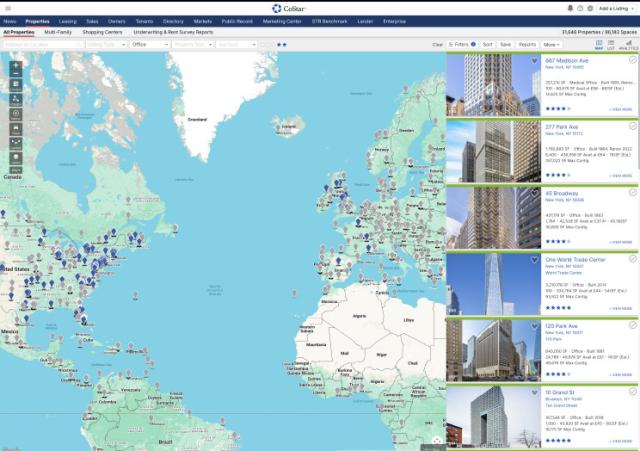Image resolution: width=640 pixels, height=451 pixels.
Task: Open the 120 Park Ave photo thumbnail
Action: [493, 351]
